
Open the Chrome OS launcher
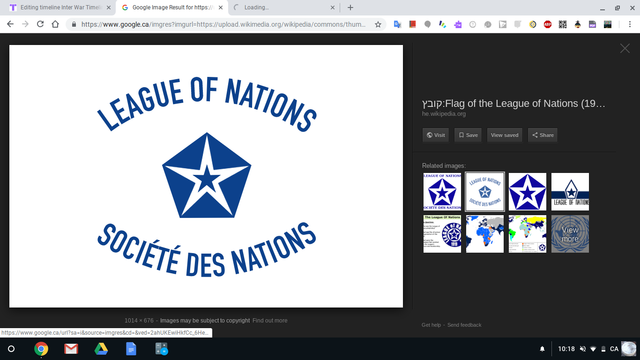11,349
